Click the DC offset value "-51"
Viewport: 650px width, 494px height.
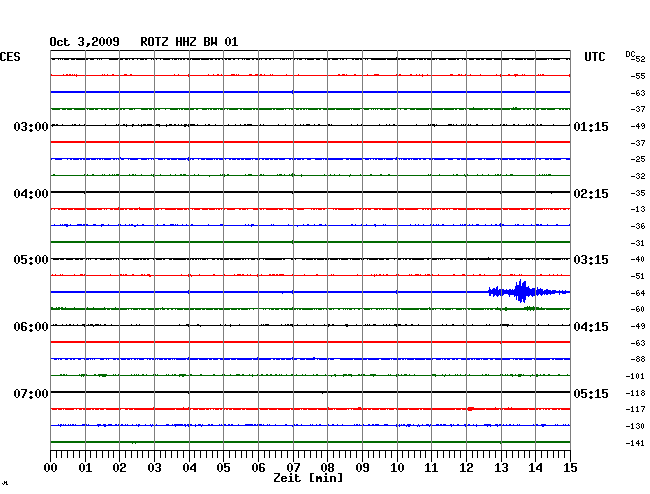coord(638,276)
